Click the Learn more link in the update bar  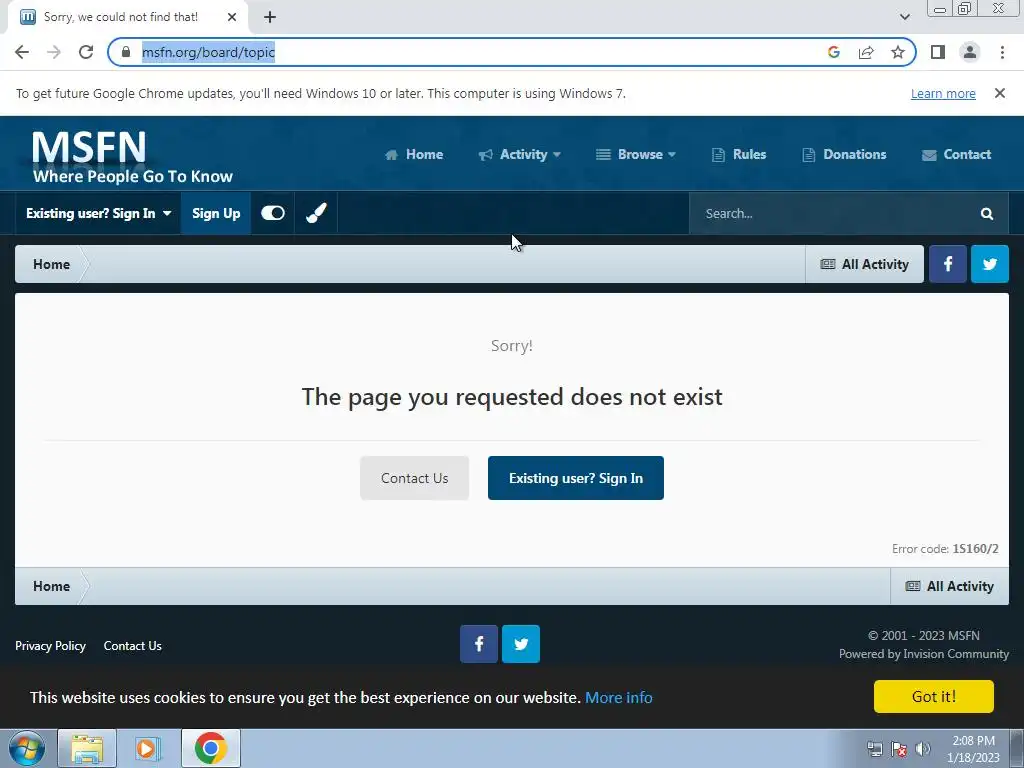(943, 94)
